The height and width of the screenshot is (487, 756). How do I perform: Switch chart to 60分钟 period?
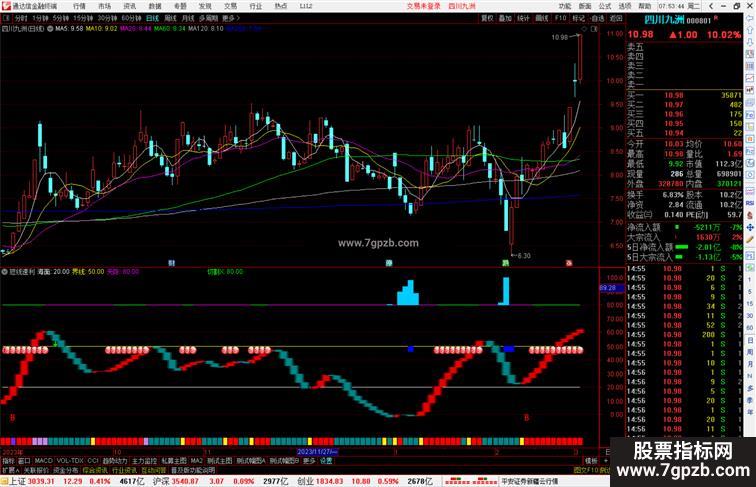pyautogui.click(x=131, y=18)
